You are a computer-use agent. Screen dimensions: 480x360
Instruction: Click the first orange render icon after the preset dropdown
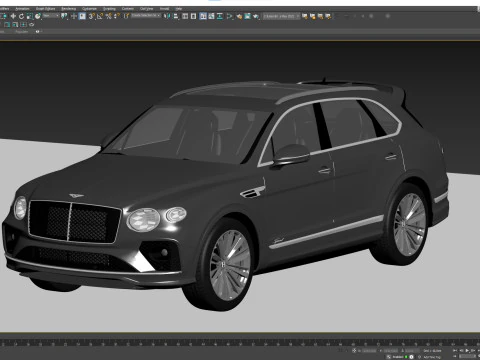pos(305,16)
